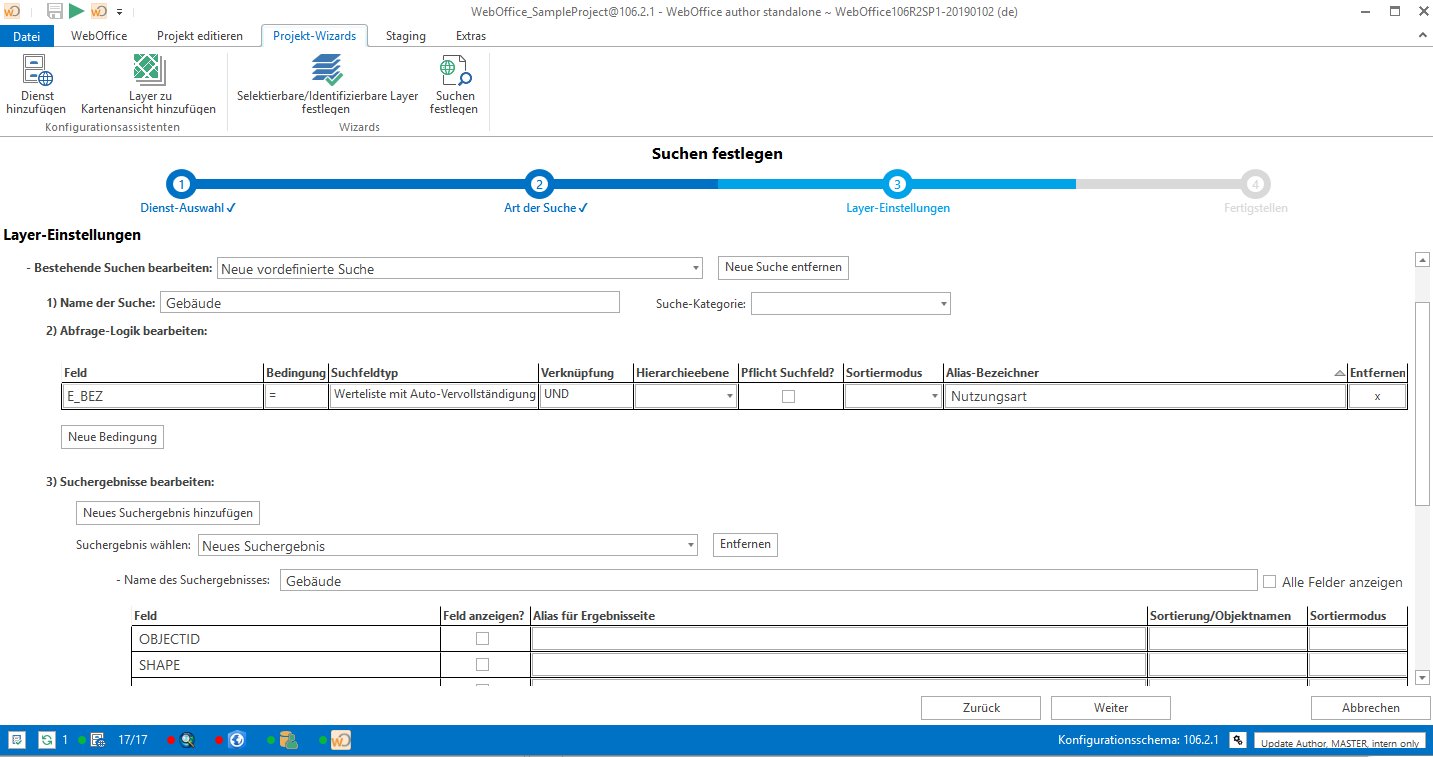Toggle the Feld anzeigen checkbox for OBJECTID

coord(483,638)
